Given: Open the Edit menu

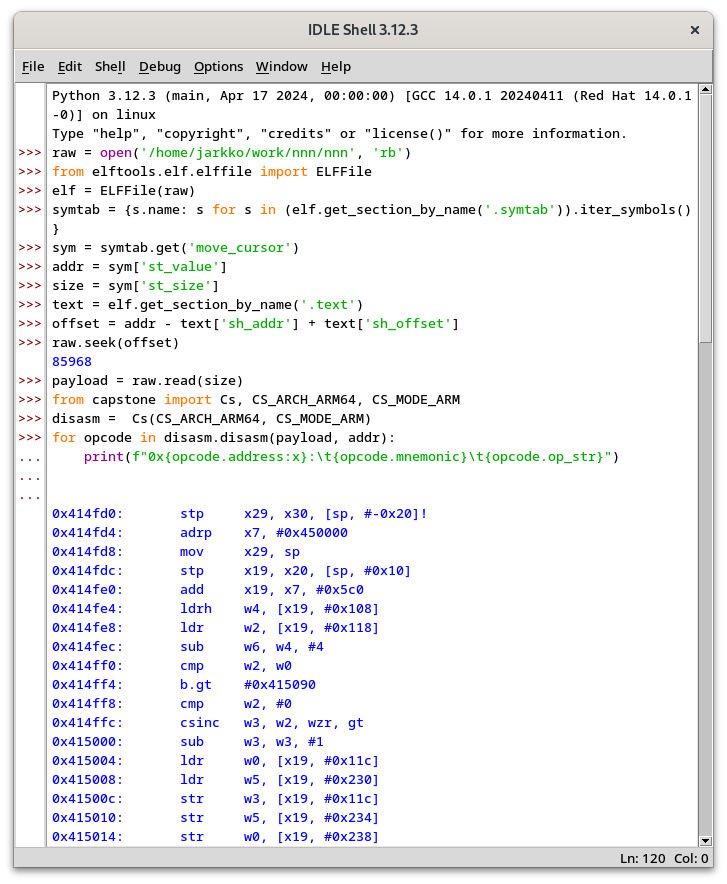Looking at the screenshot, I should 70,67.
